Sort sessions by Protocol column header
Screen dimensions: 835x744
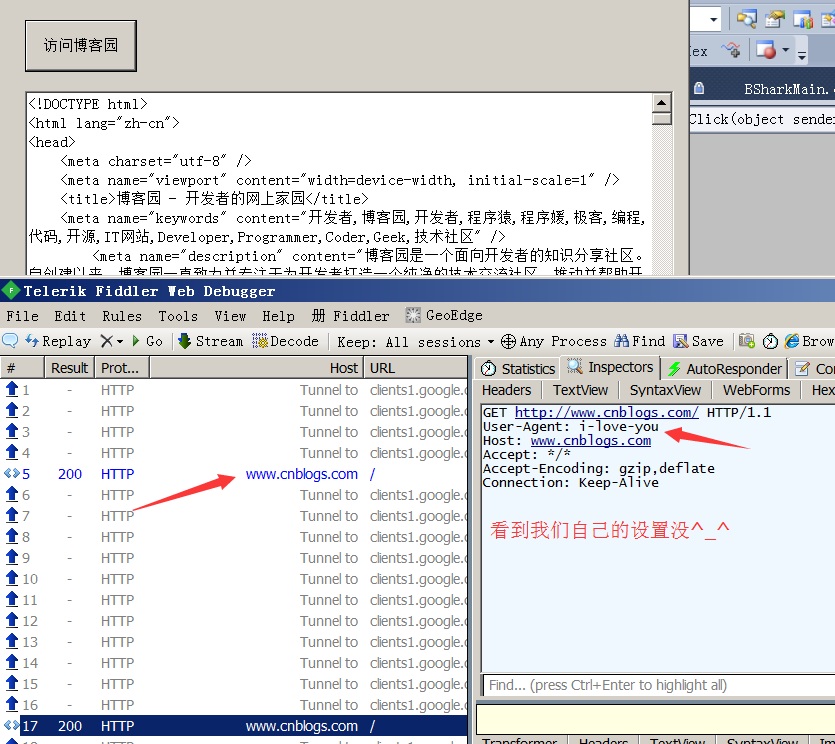click(122, 367)
